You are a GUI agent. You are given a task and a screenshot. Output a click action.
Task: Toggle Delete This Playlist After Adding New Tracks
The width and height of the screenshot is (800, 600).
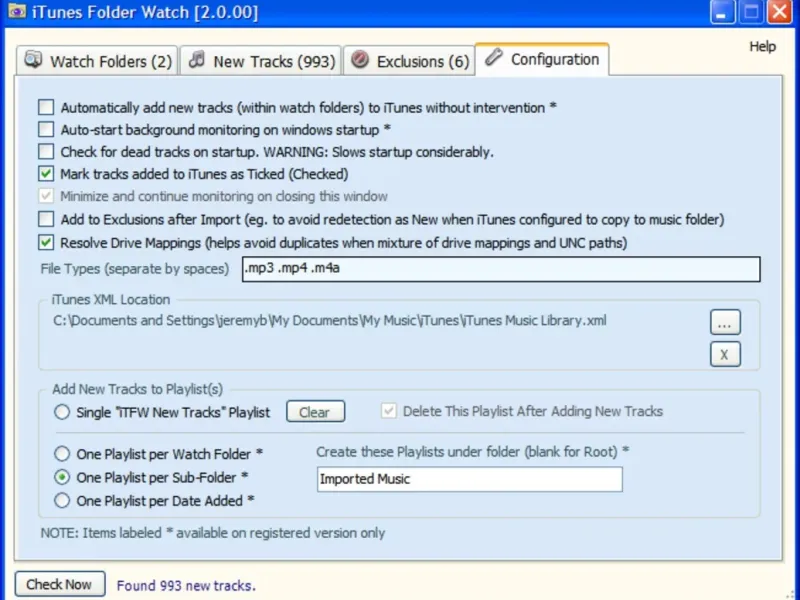point(389,411)
